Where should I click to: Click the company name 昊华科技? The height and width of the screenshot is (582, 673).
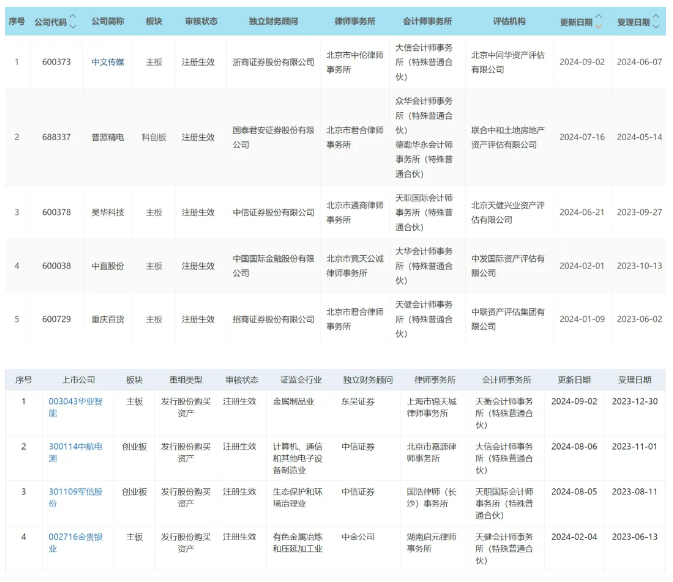108,212
